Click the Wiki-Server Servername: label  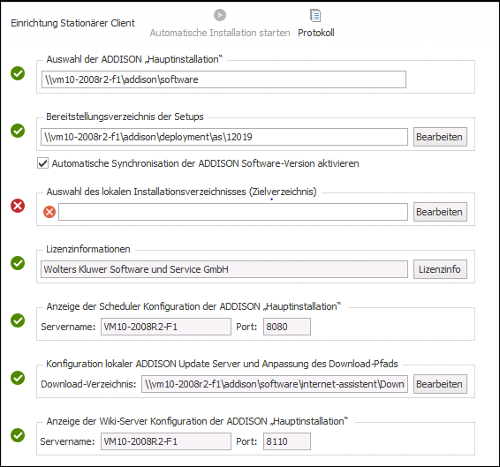pos(68,441)
